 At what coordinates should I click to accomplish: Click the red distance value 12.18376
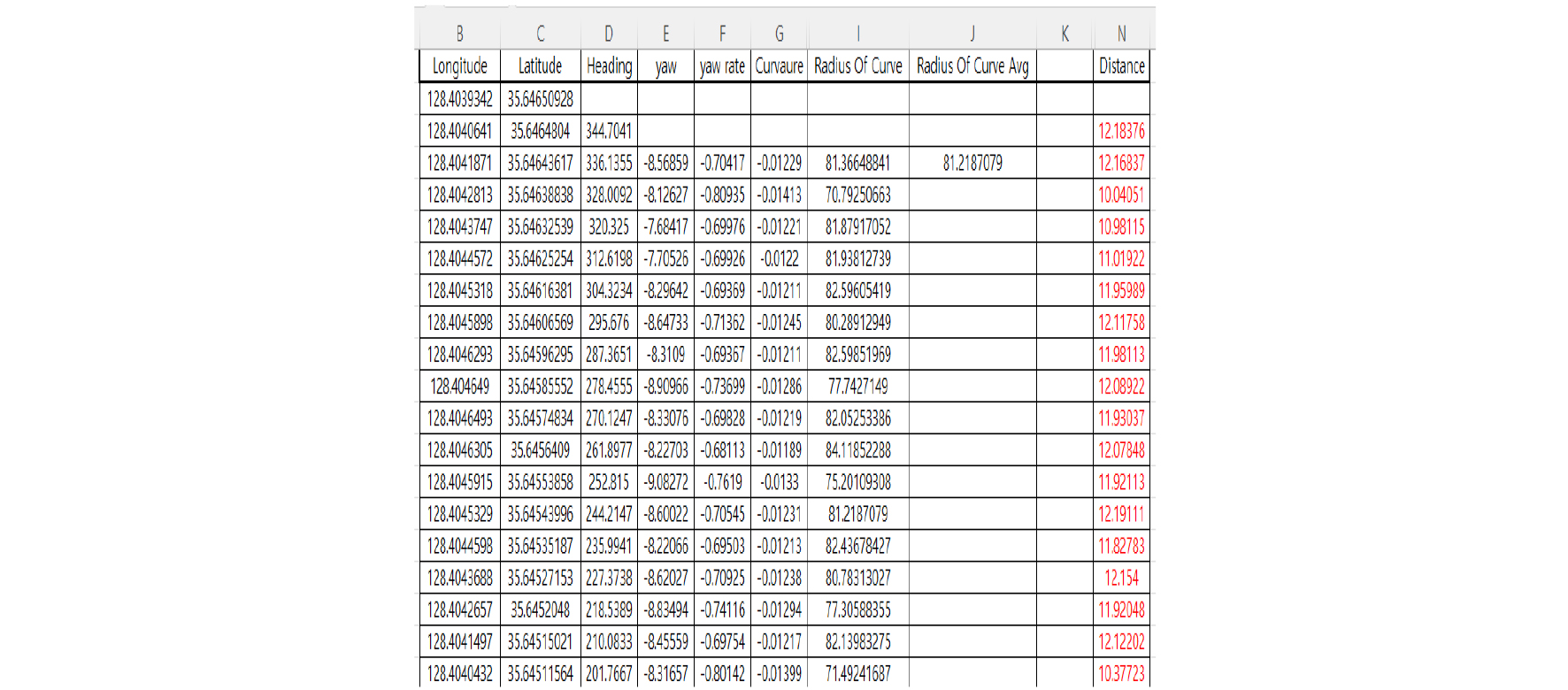tap(1121, 131)
